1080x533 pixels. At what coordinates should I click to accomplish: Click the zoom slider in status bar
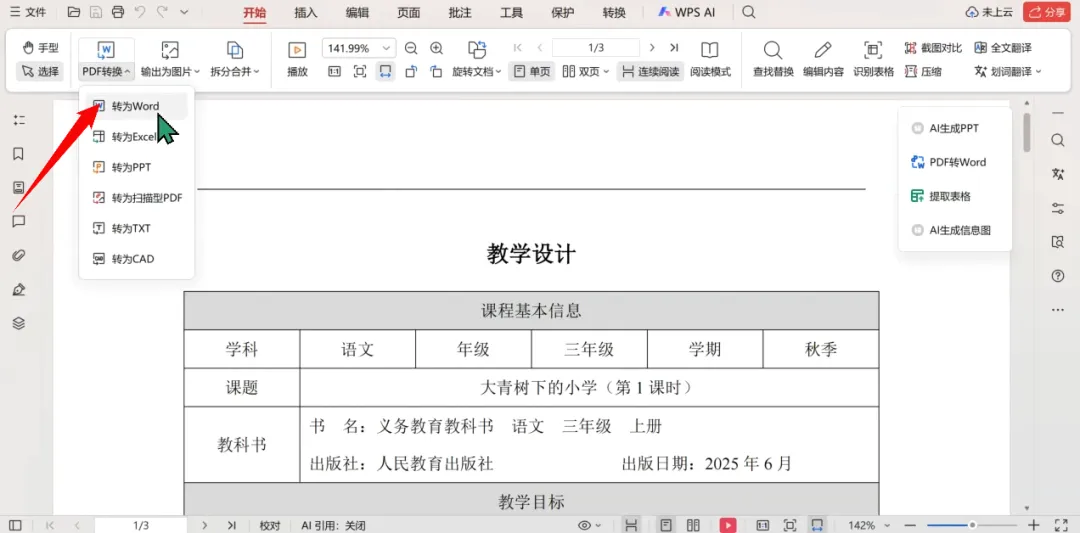(x=971, y=525)
